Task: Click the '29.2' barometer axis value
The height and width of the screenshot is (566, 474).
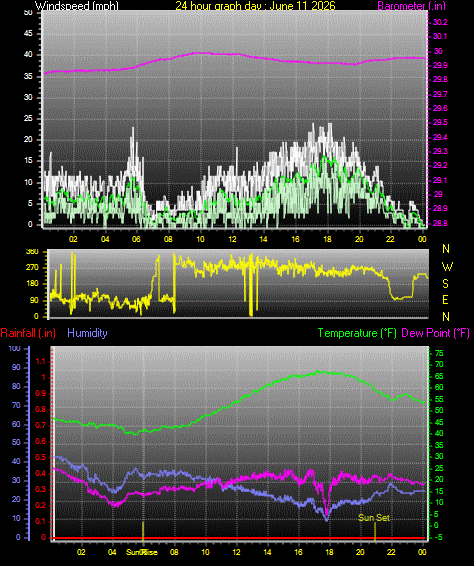Action: click(440, 165)
